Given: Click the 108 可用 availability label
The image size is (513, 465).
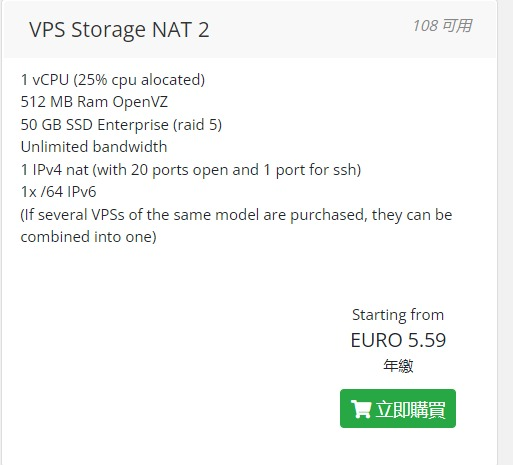Looking at the screenshot, I should point(442,26).
